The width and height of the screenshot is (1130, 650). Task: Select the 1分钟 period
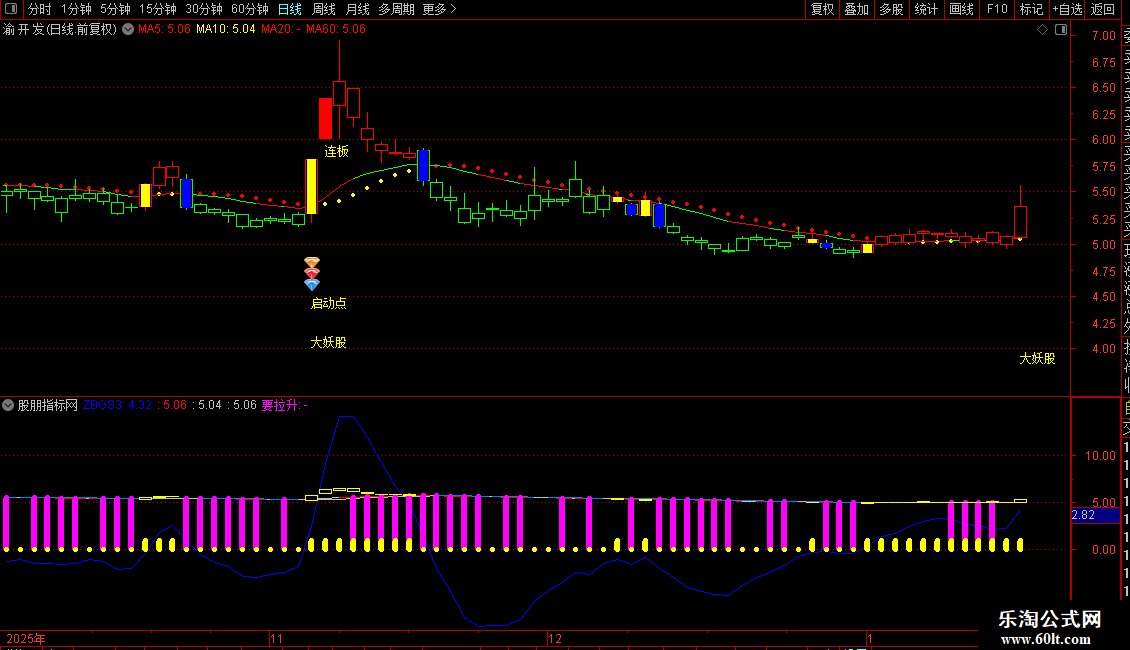tap(76, 9)
